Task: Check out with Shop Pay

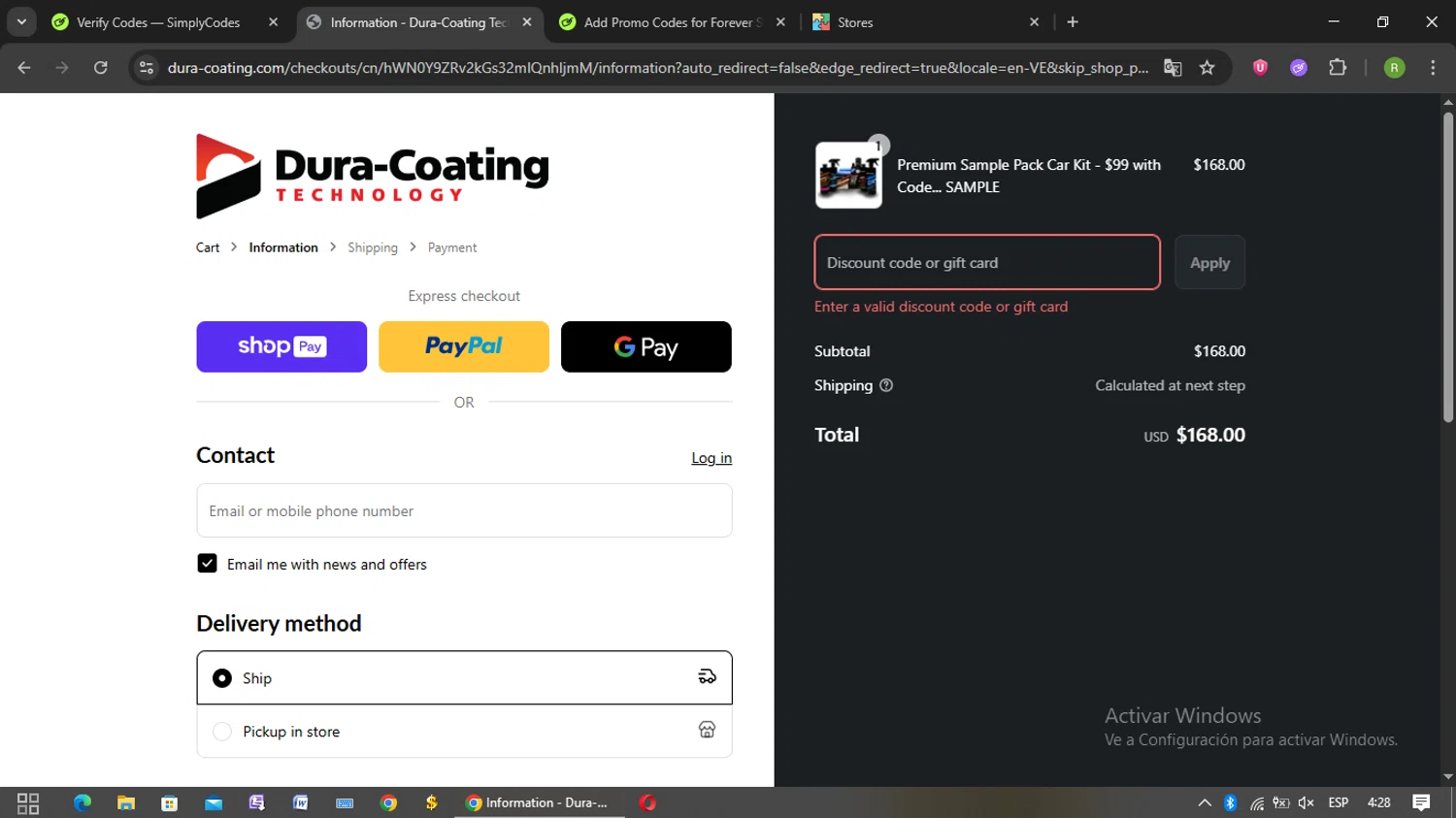Action: pos(281,346)
